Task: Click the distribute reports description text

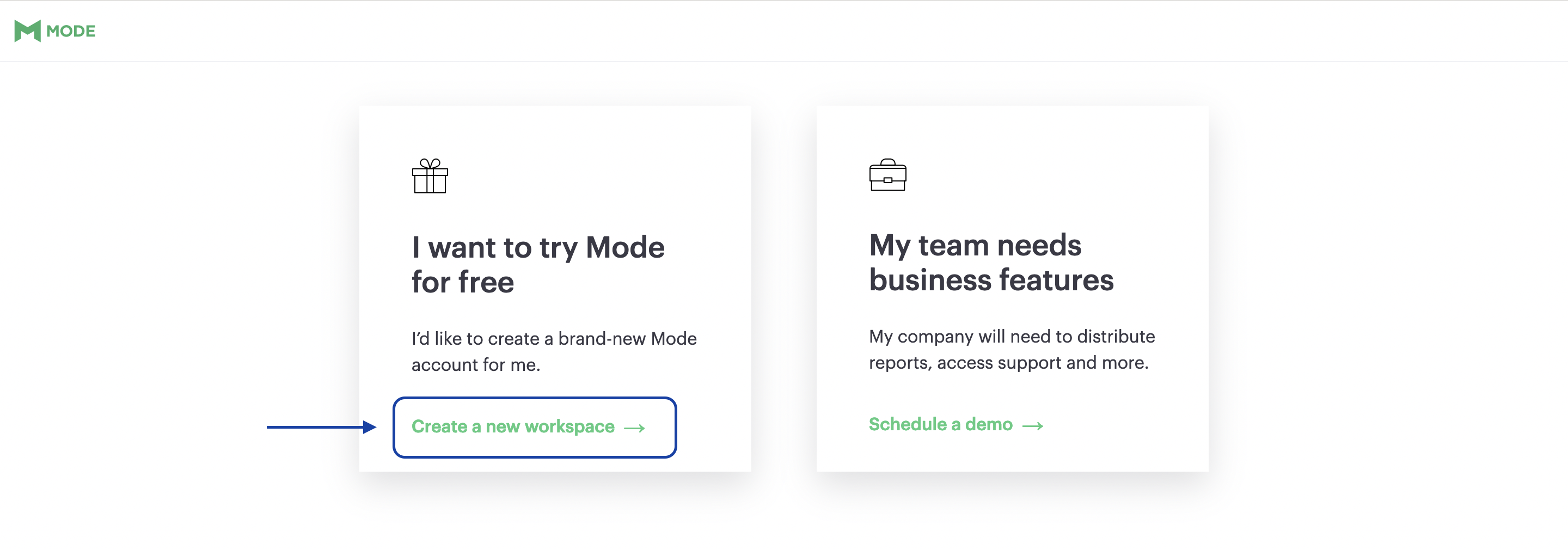Action: 1012,349
